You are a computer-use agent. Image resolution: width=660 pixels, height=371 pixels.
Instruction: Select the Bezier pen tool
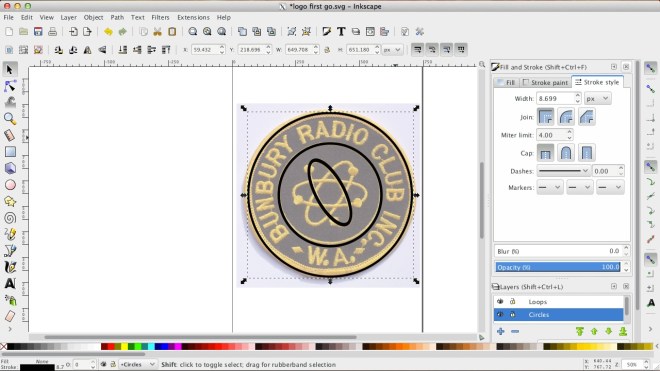(x=10, y=251)
